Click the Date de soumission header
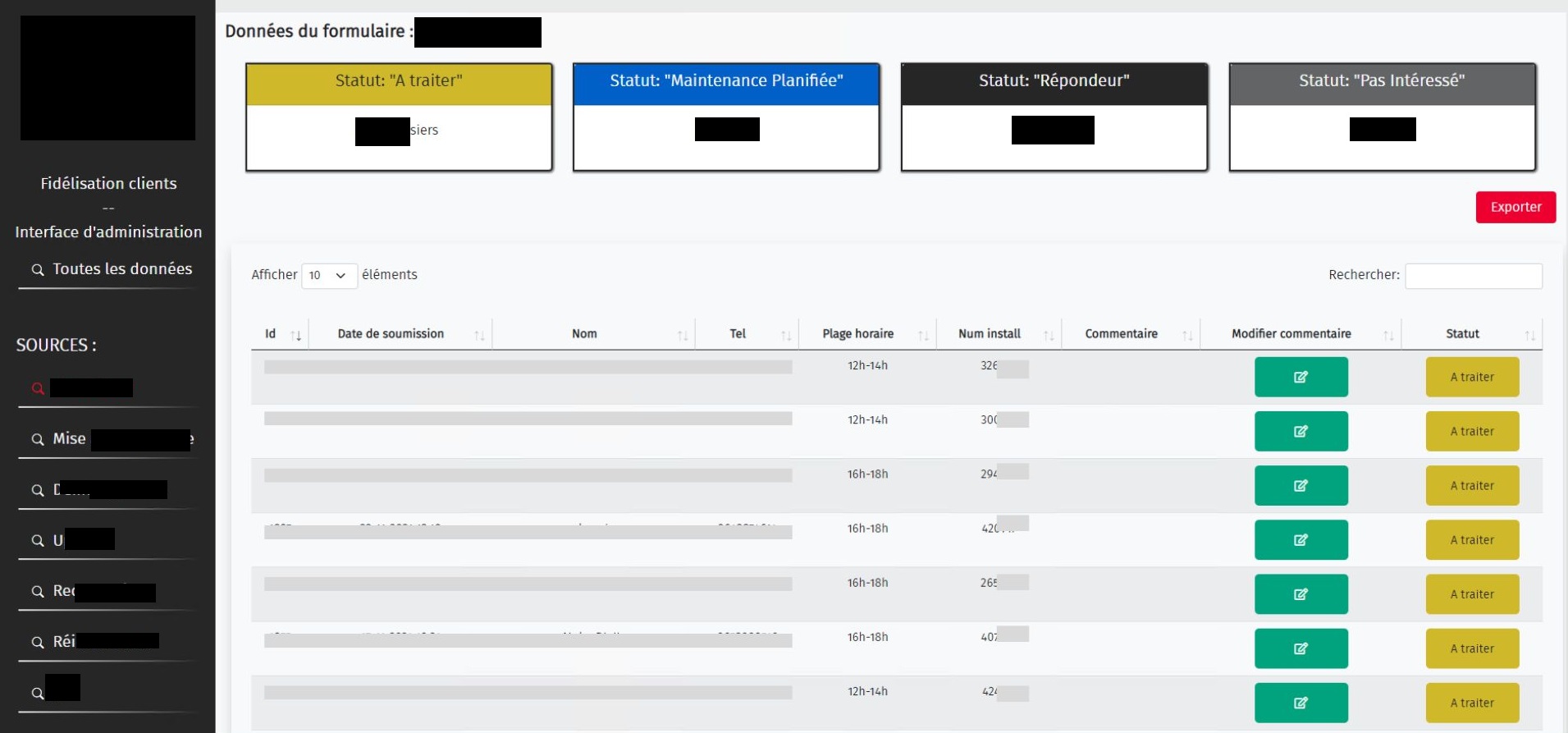The height and width of the screenshot is (733, 1568). (x=391, y=334)
